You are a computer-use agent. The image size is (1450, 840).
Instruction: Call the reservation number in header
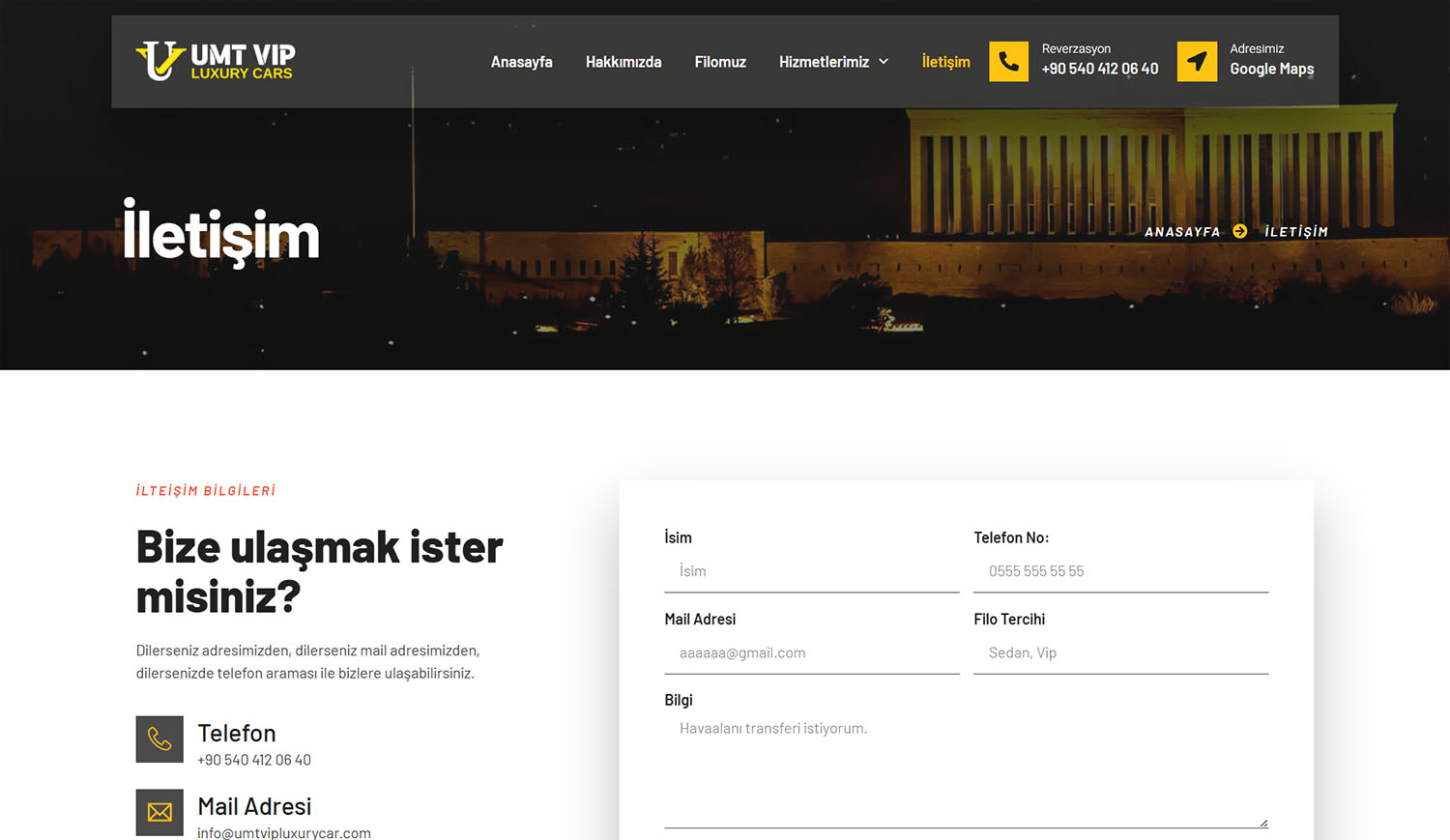click(1099, 69)
